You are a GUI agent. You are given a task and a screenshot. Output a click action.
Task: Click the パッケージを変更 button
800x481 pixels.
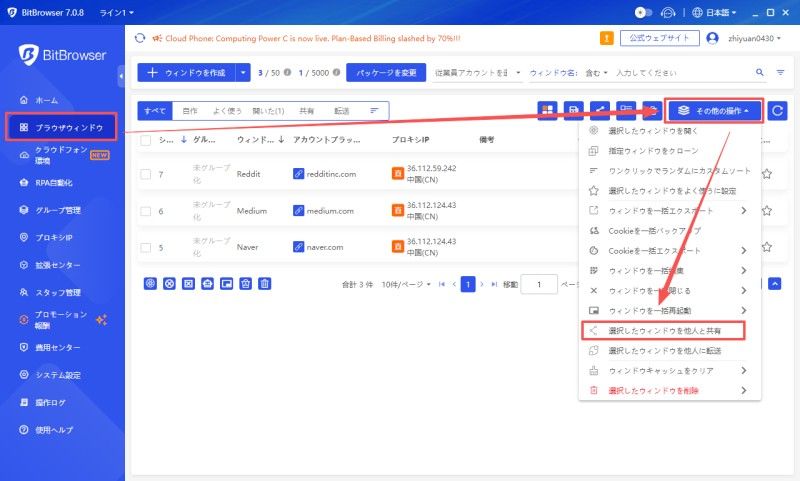(385, 73)
